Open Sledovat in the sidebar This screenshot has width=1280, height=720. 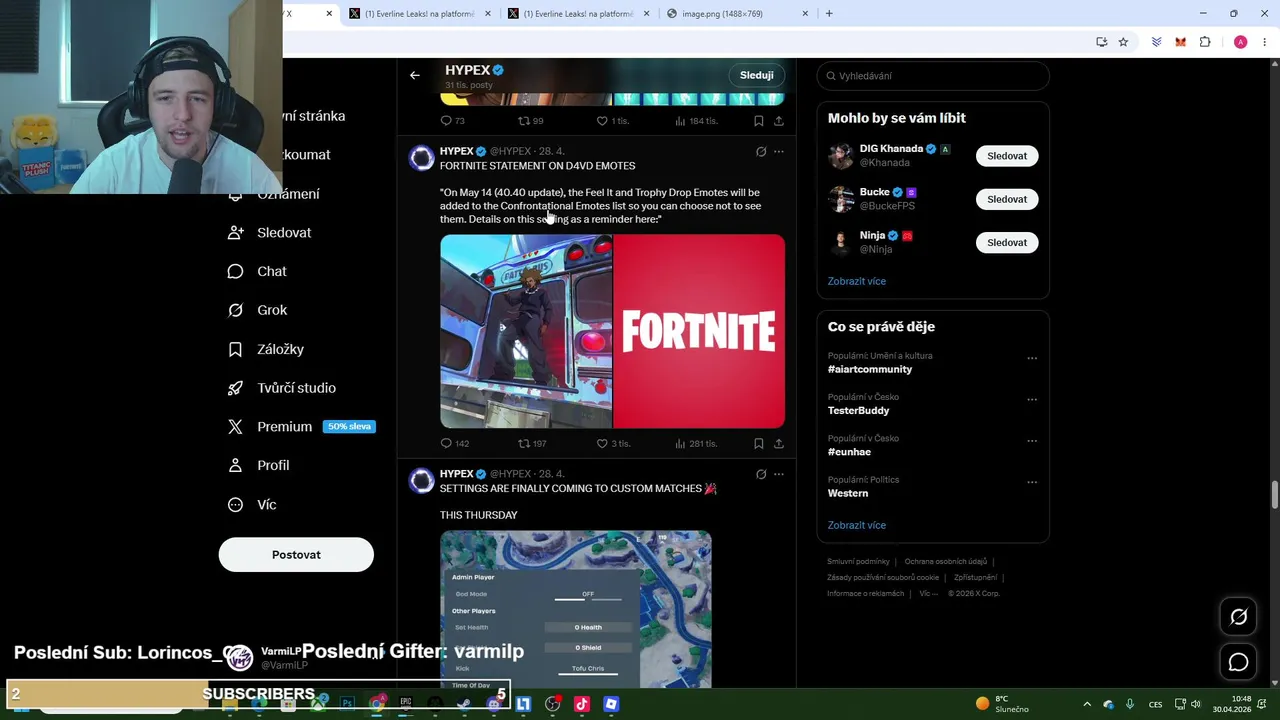point(270,232)
